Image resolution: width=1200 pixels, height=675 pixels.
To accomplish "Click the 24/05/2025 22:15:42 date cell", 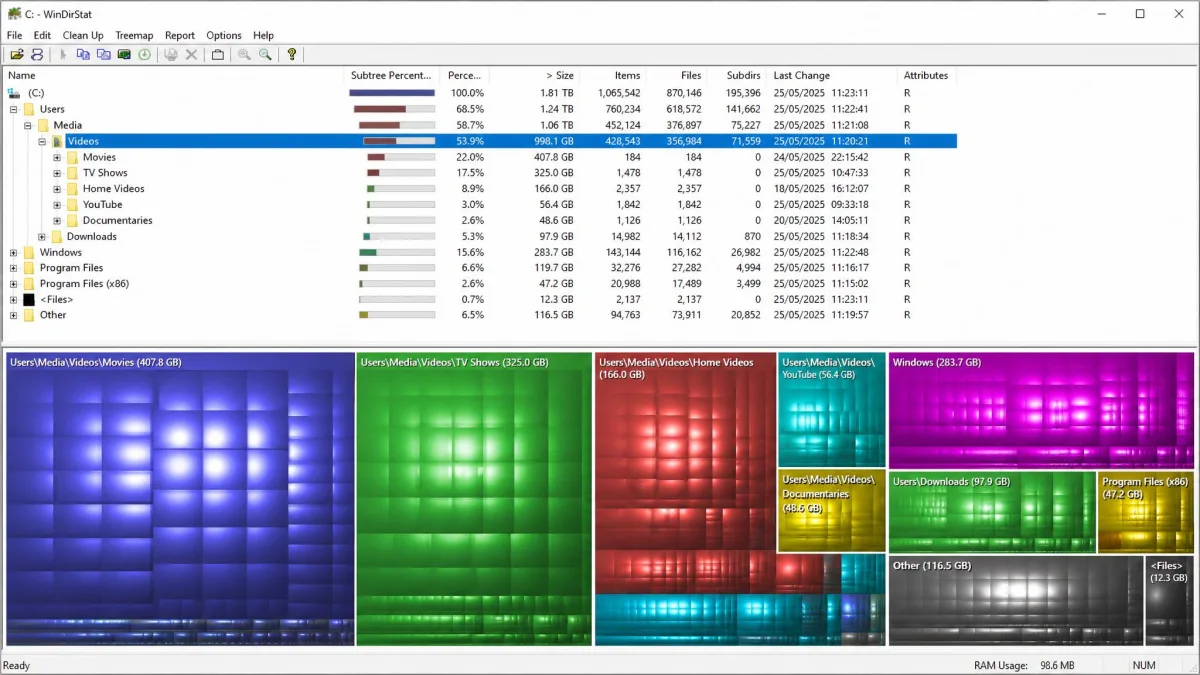I will click(x=821, y=157).
